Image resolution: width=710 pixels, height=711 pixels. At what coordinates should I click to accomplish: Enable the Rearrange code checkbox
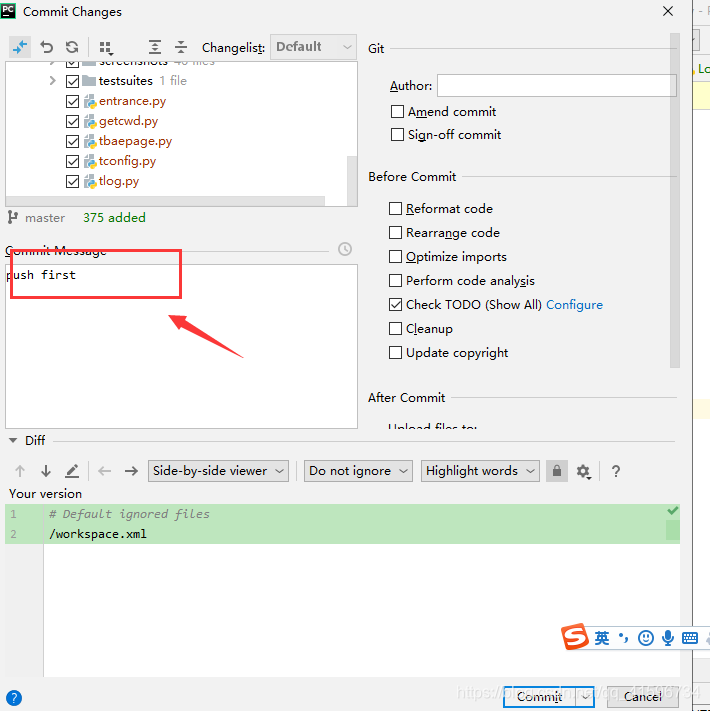point(395,233)
